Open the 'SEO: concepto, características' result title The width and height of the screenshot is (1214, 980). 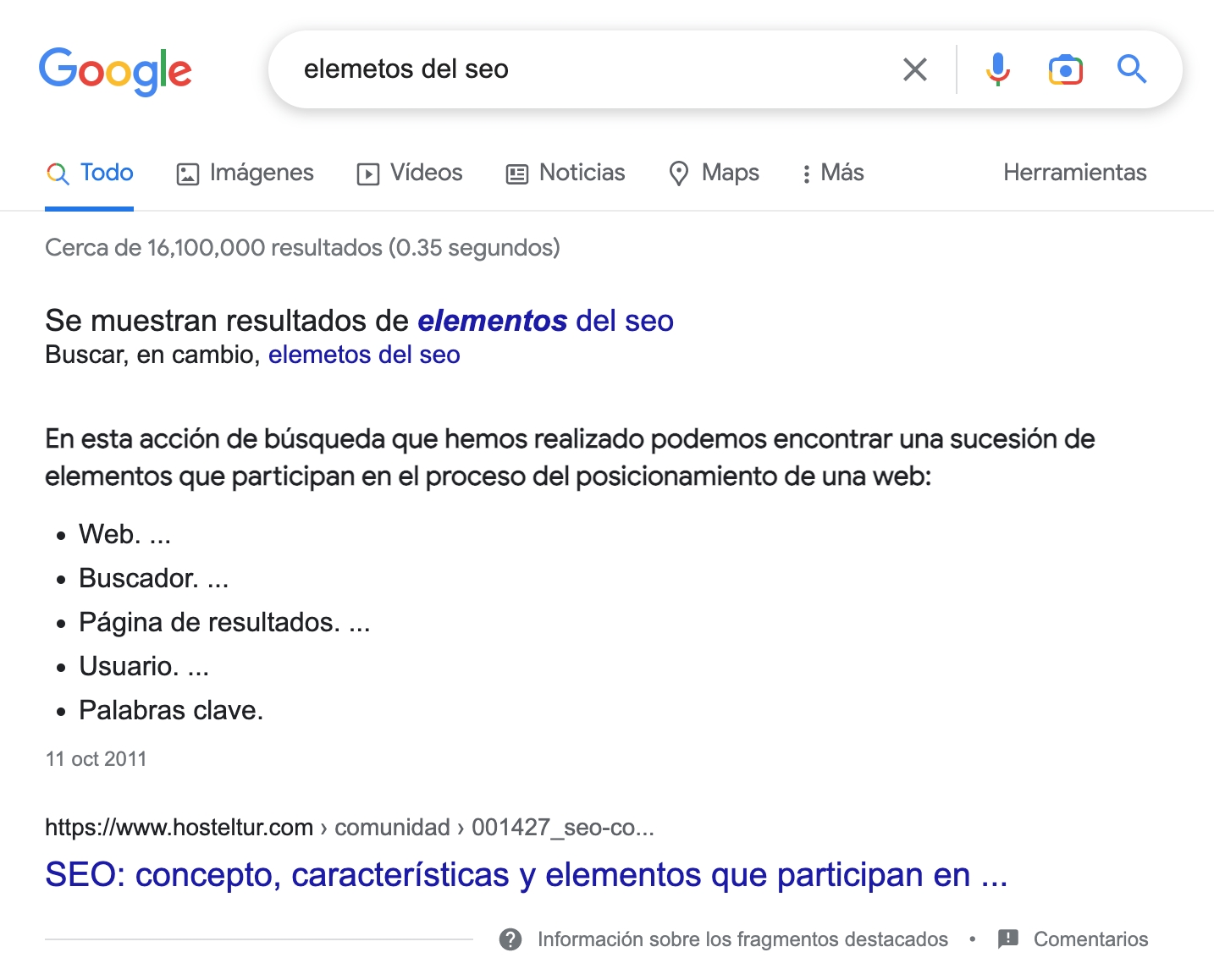(x=527, y=874)
